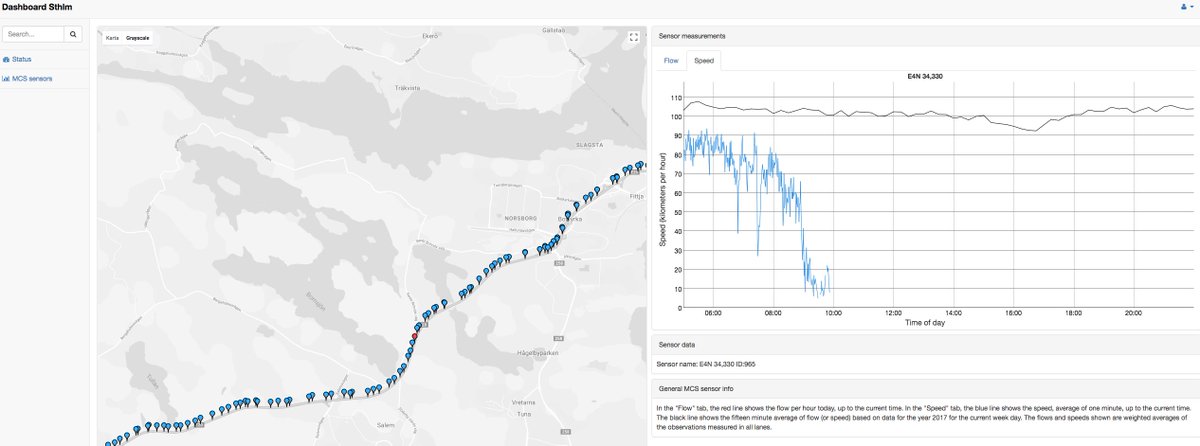1200x446 pixels.
Task: Open the MCS sensors page link
Action: [x=32, y=78]
